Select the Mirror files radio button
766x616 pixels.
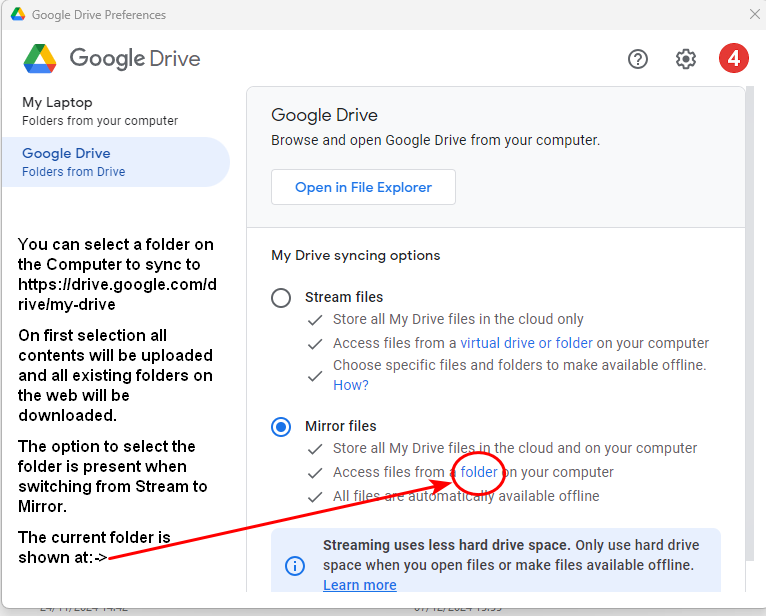tap(281, 426)
